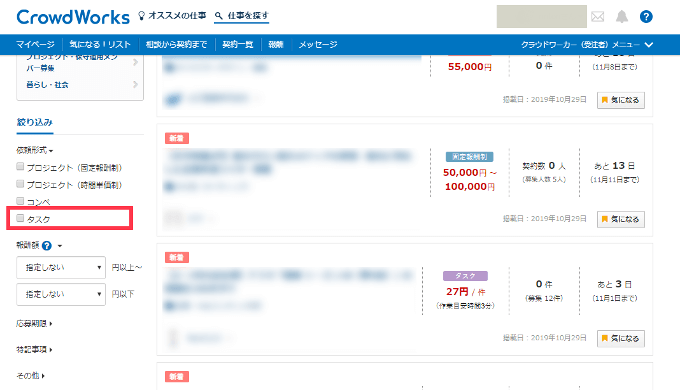
Task: Open the mail envelope icon in header
Action: (597, 17)
